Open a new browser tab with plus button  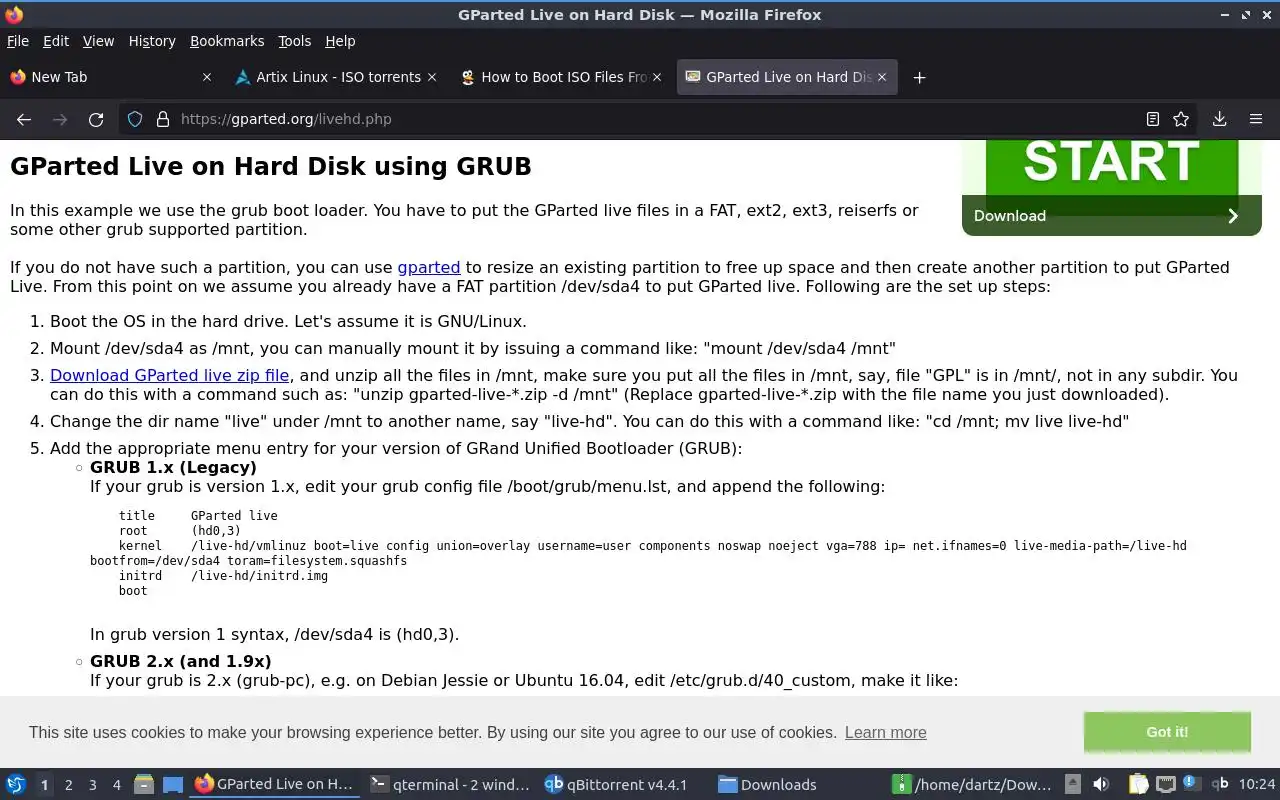[919, 77]
